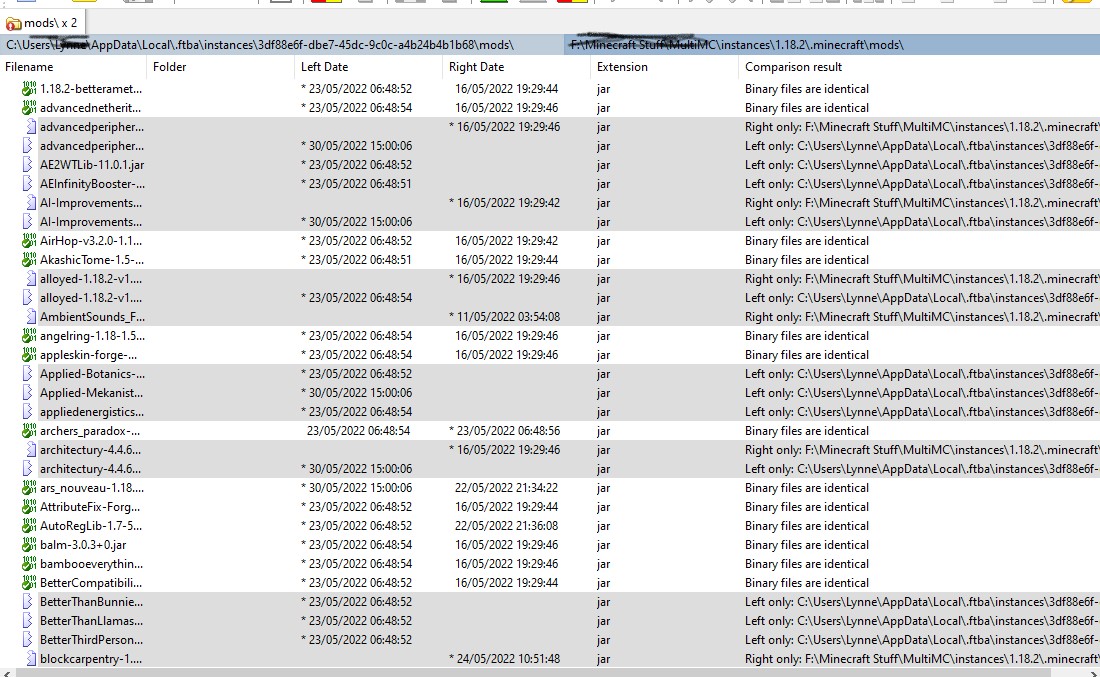Click the left-only icon for Applied-Botanics
This screenshot has height=677, width=1100.
(x=28, y=373)
